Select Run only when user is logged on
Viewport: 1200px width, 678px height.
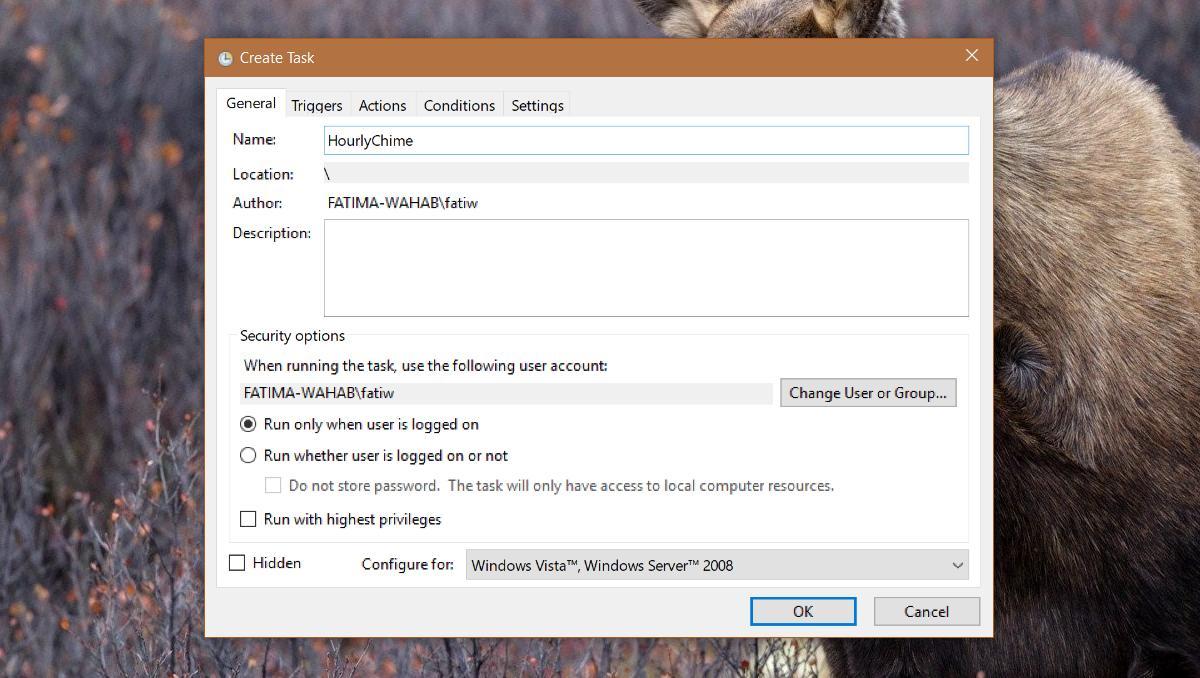pyautogui.click(x=248, y=424)
